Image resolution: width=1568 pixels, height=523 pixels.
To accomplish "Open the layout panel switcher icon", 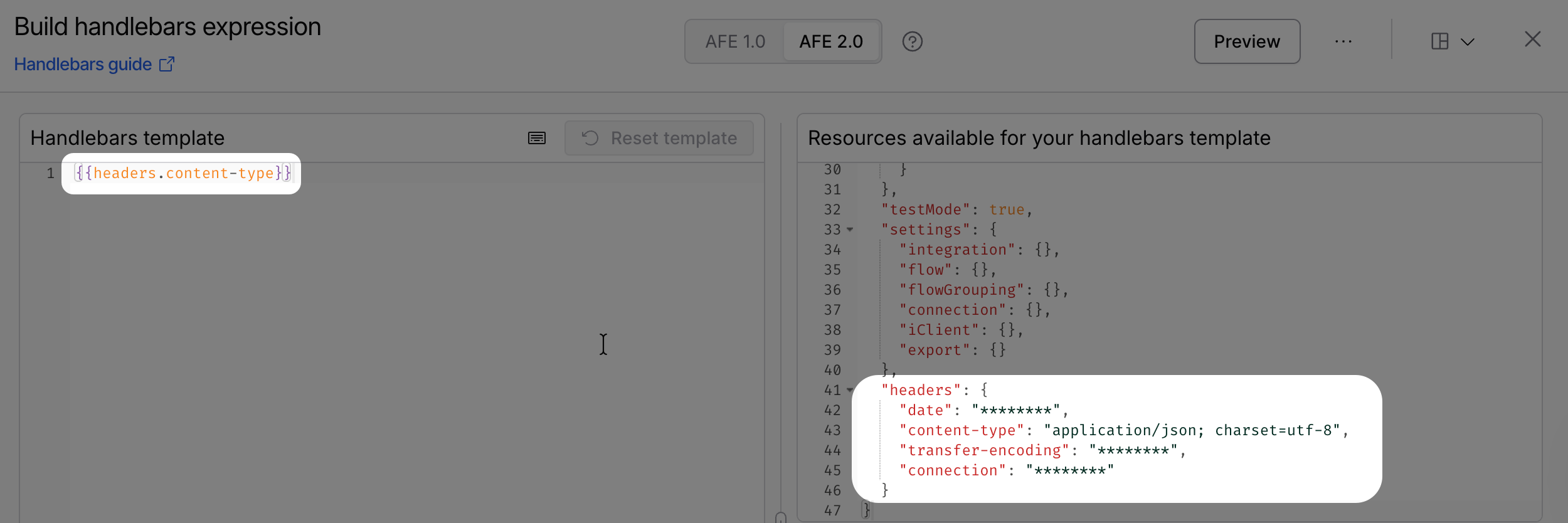I will pos(1440,41).
